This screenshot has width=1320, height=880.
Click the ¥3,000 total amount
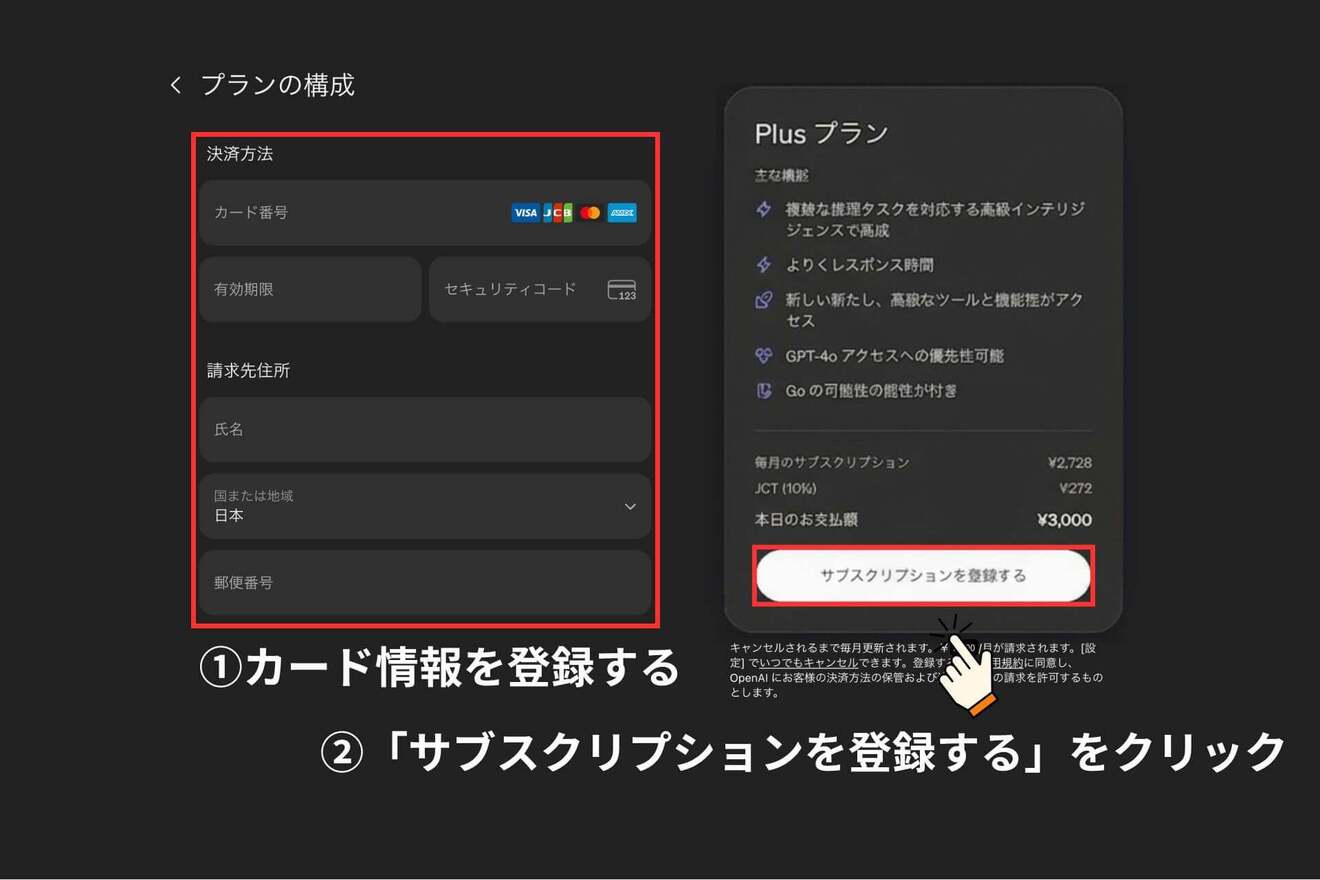click(x=1065, y=520)
